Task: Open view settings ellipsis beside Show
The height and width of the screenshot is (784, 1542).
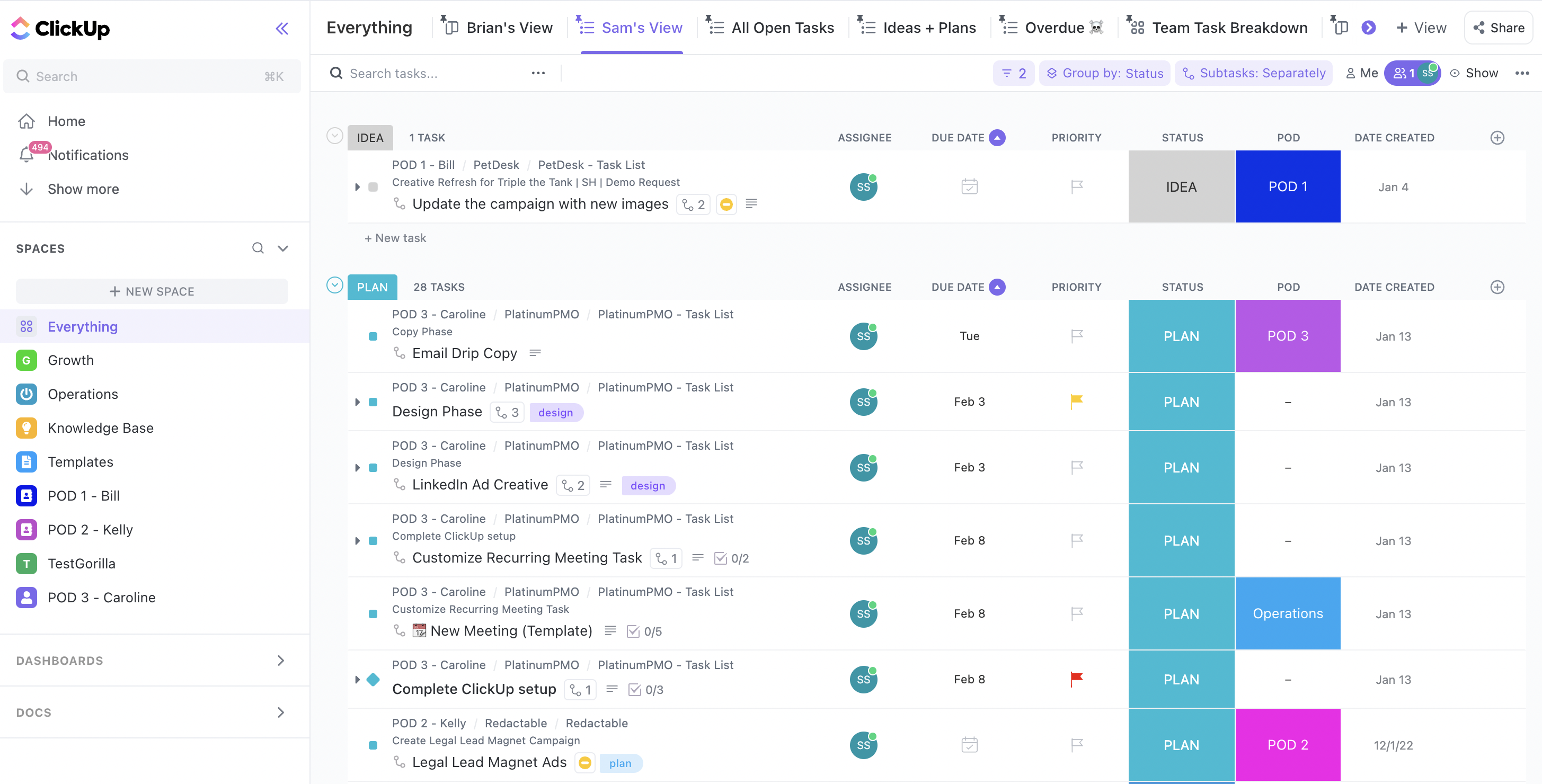Action: pos(1522,73)
